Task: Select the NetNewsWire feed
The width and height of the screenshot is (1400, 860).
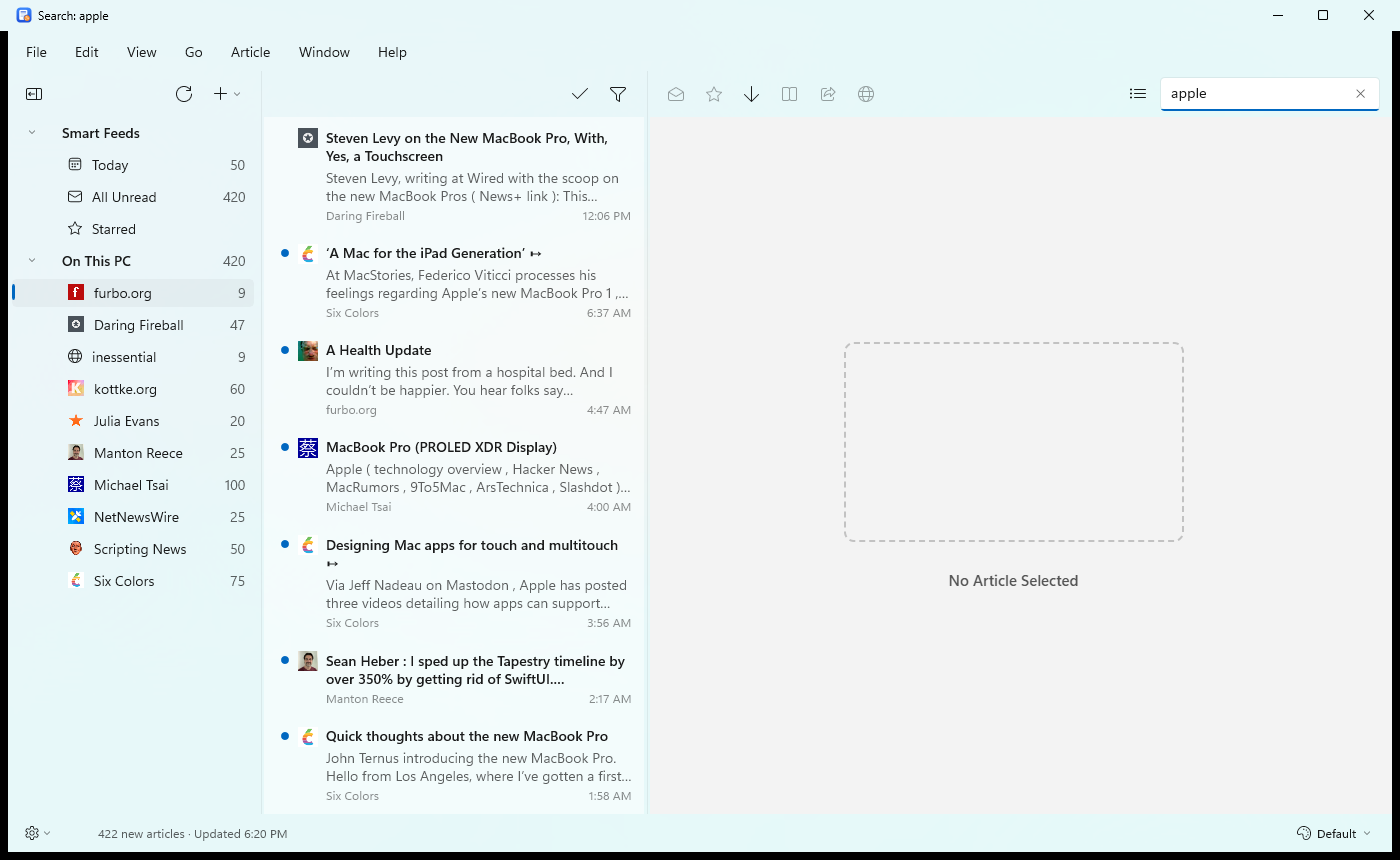Action: click(x=133, y=517)
